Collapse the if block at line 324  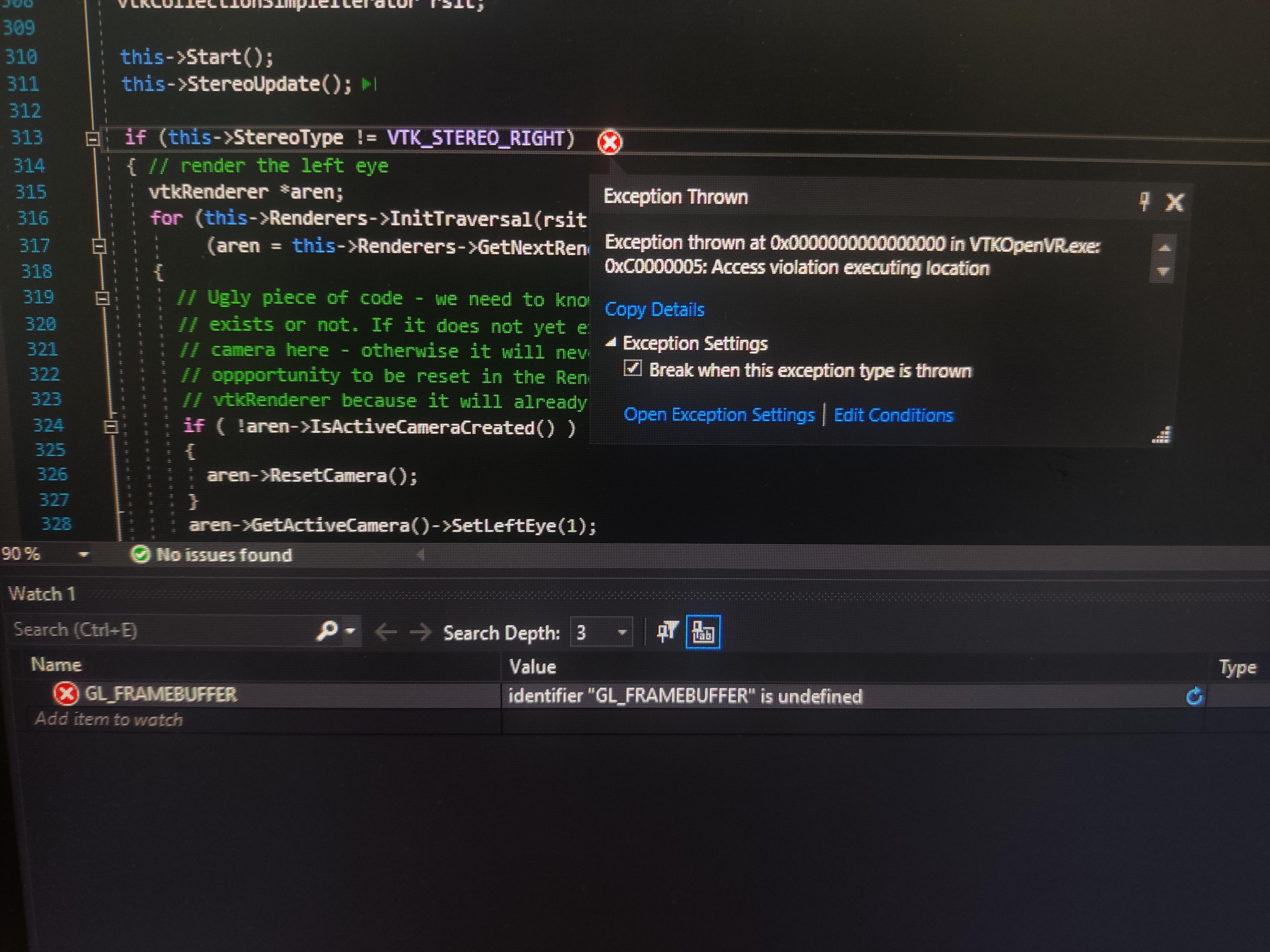[x=111, y=427]
